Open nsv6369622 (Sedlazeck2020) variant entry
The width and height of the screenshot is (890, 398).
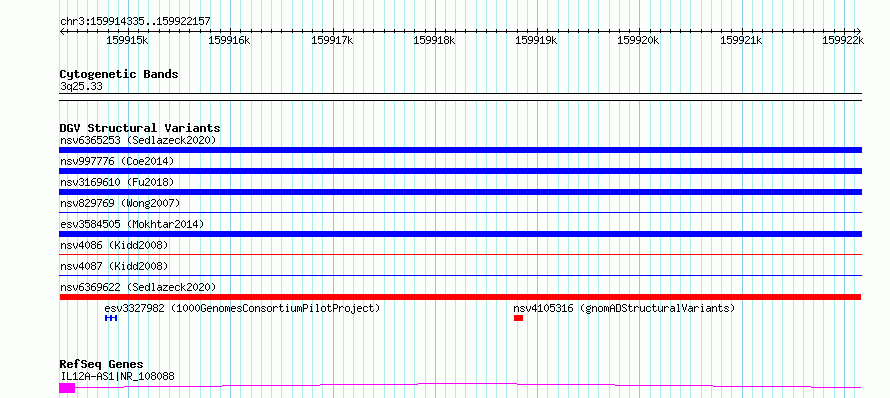138,287
